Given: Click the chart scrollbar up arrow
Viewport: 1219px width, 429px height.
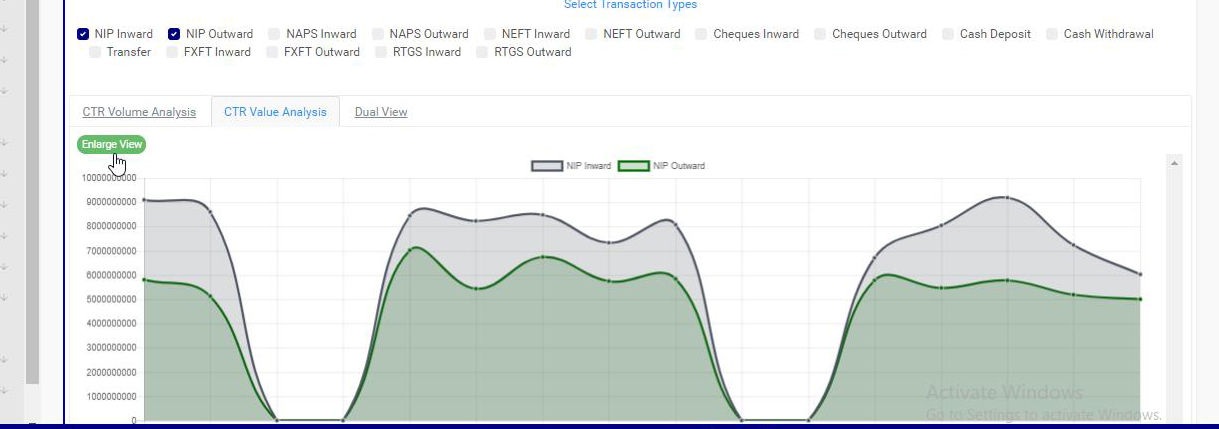Looking at the screenshot, I should tap(1175, 162).
